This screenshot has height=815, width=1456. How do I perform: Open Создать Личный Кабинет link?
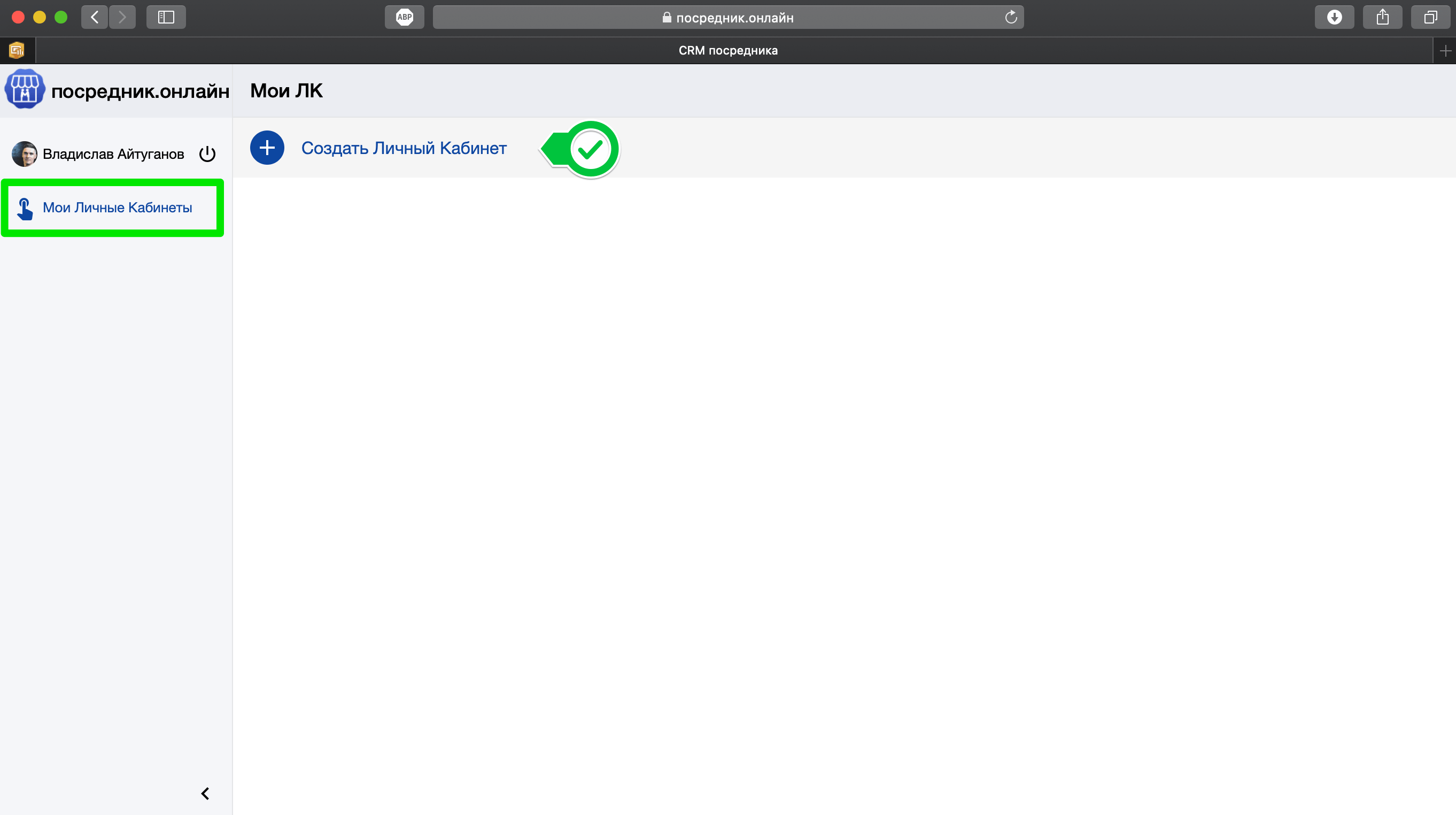[404, 148]
